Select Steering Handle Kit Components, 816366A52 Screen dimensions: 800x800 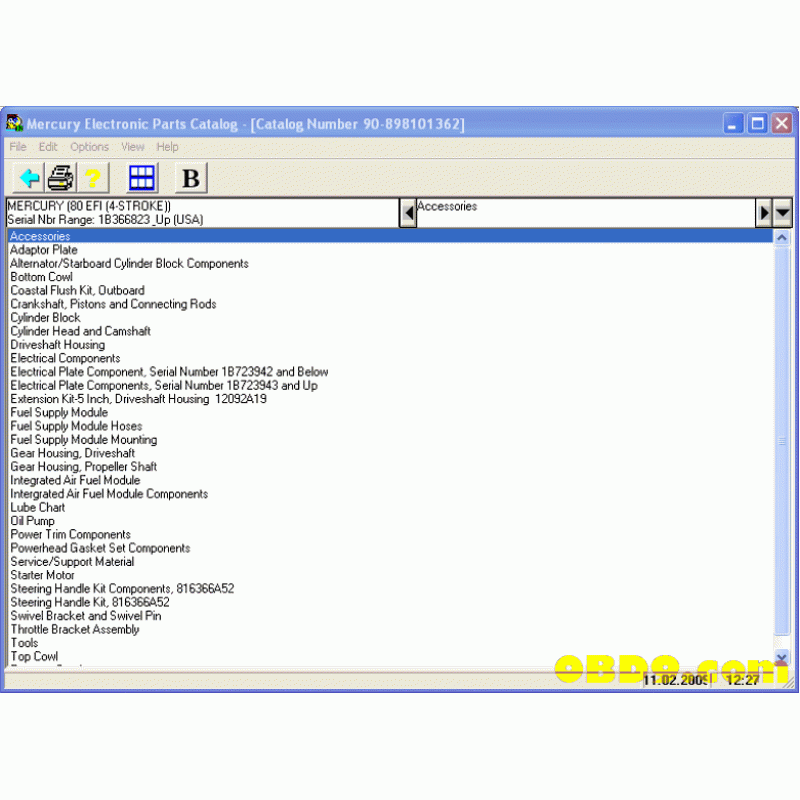(122, 589)
